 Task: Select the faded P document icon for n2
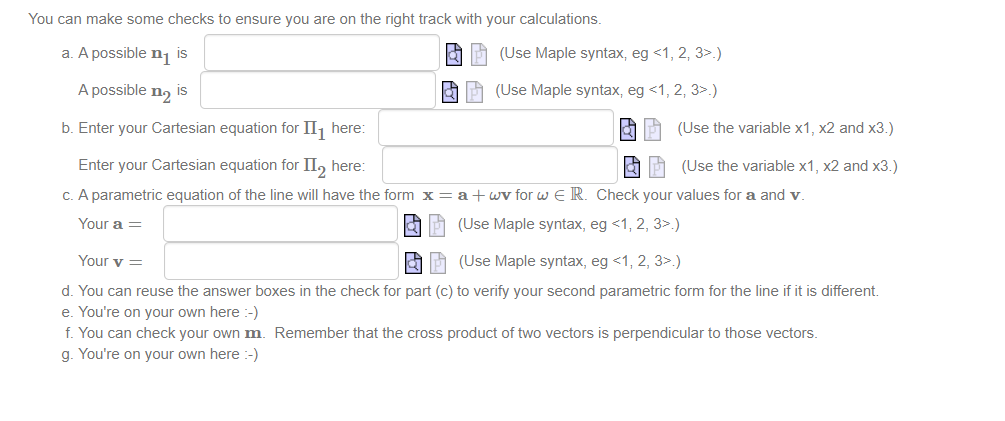[474, 92]
